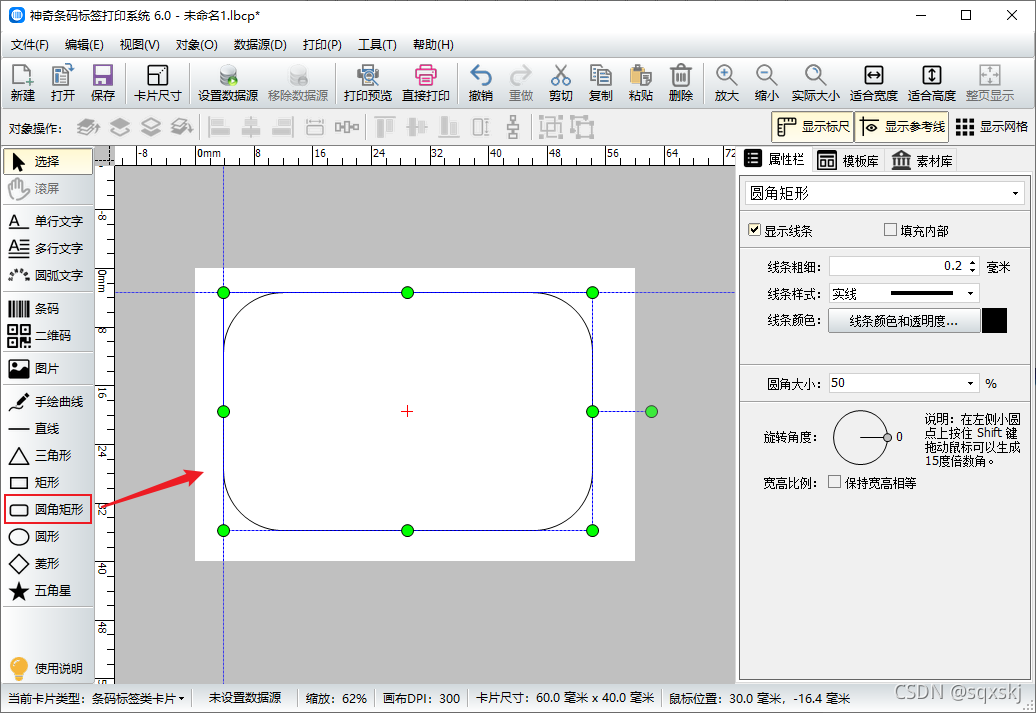Select the 圆形 circle tool

pos(48,537)
